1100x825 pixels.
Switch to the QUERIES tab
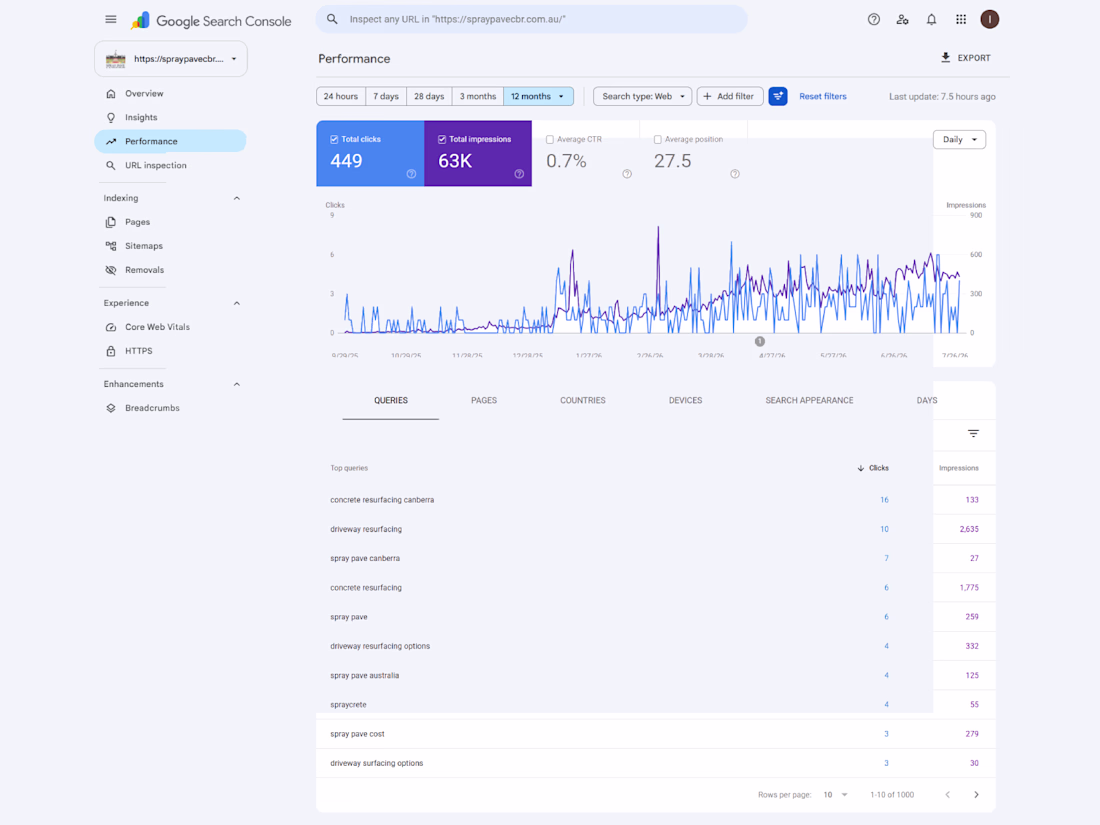[391, 401]
